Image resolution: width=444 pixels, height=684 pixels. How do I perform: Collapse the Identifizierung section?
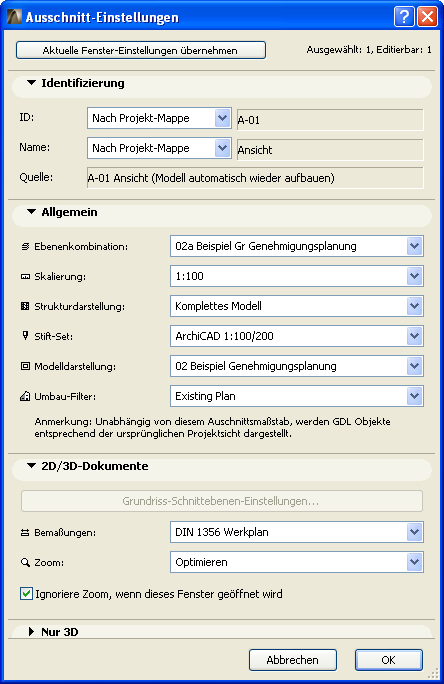(x=31, y=82)
